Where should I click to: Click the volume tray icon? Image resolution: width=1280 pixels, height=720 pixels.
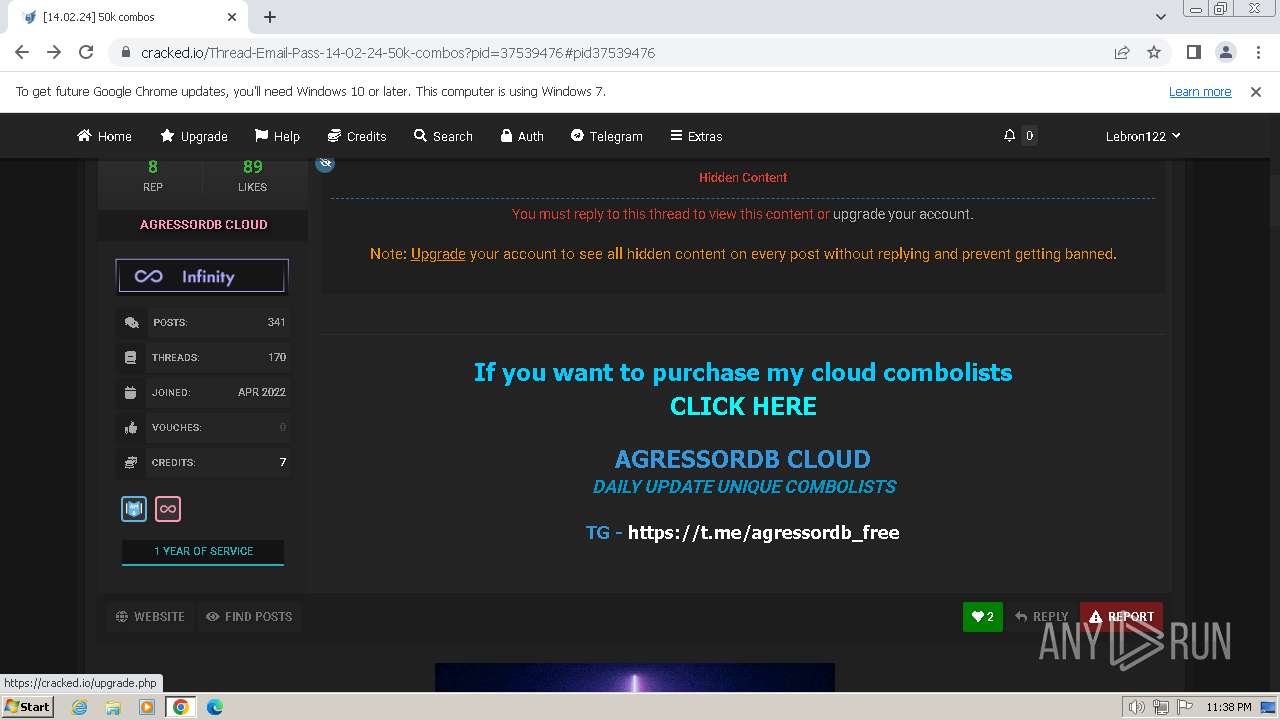pos(1136,707)
